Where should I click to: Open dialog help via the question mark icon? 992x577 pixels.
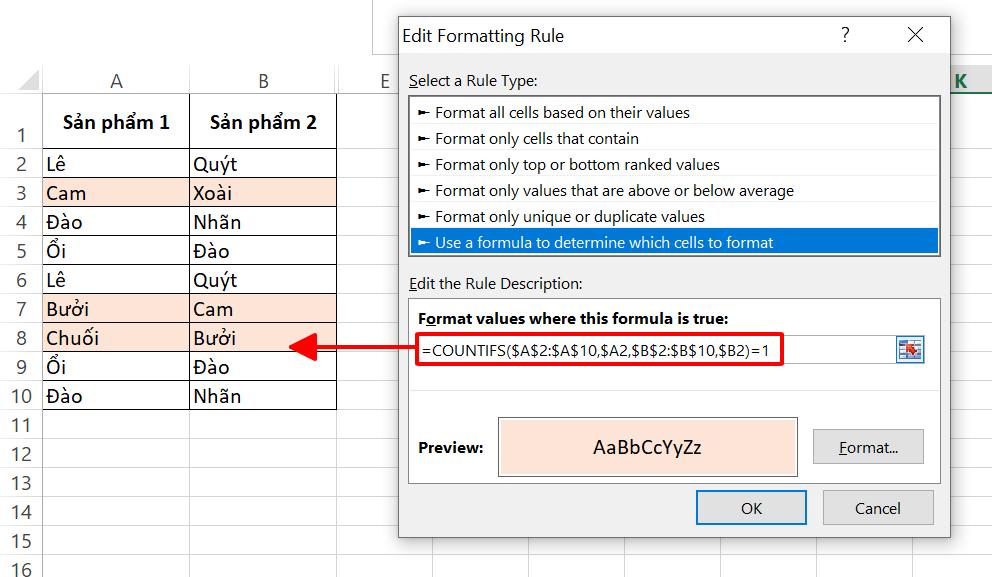(845, 34)
